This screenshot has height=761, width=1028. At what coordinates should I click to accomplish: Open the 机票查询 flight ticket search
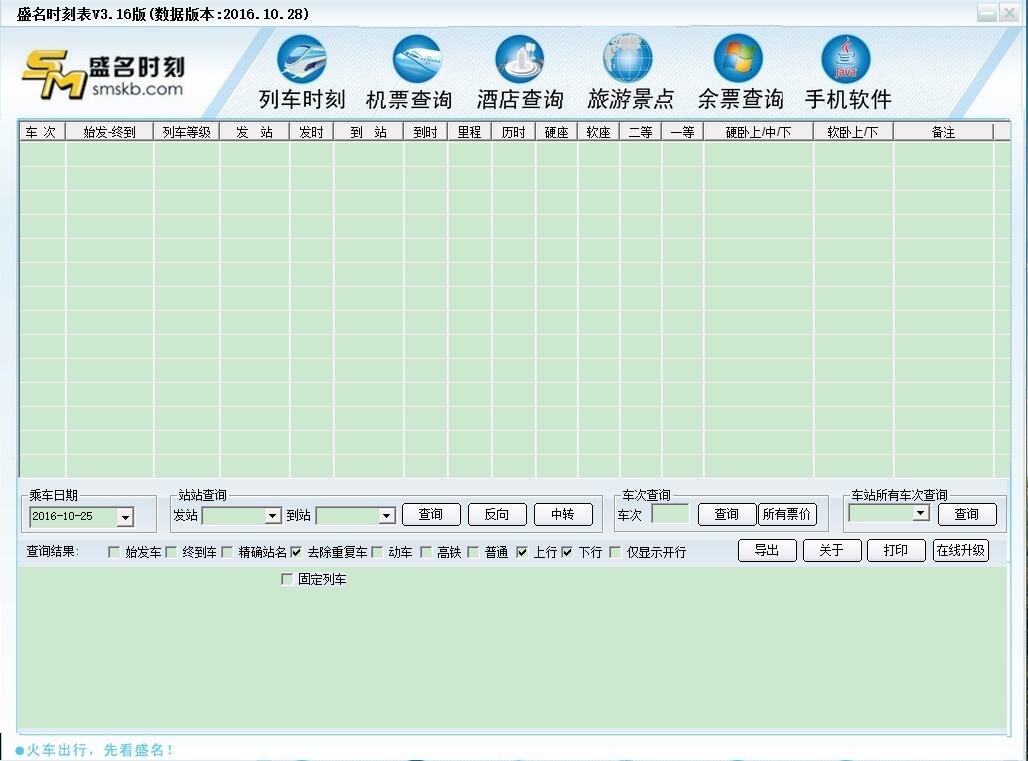coord(414,70)
